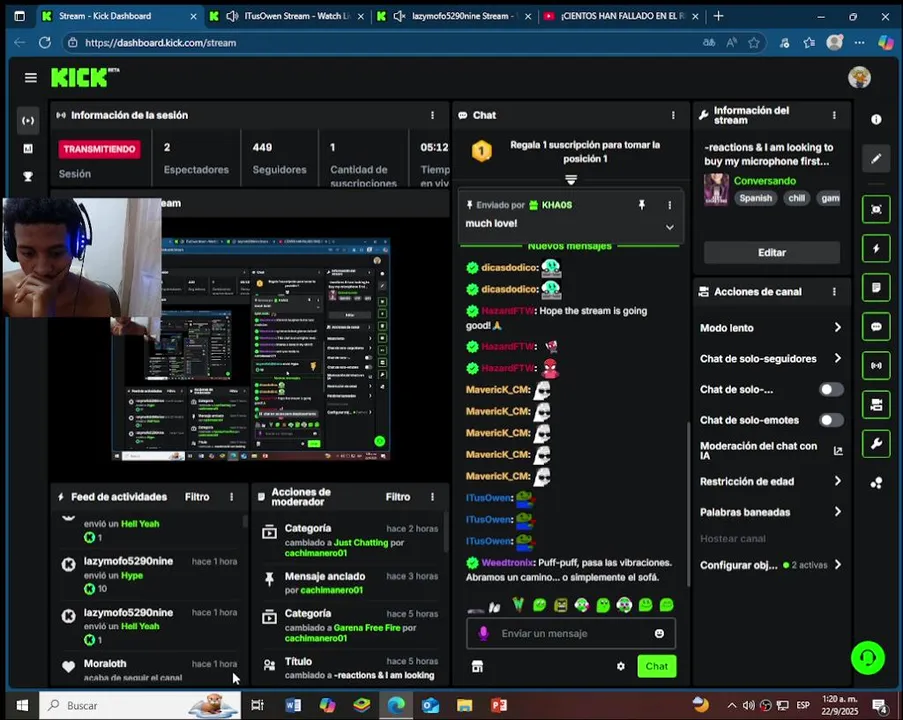Toggle the Chat de solo-... switch

(831, 389)
